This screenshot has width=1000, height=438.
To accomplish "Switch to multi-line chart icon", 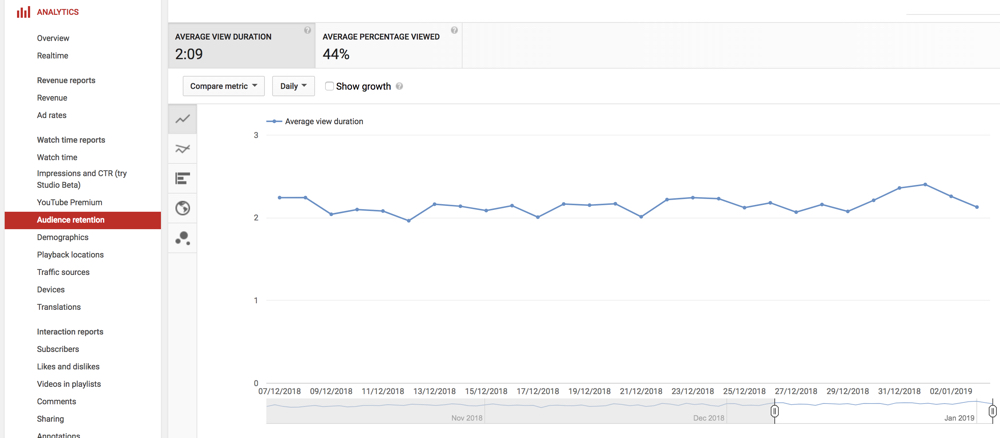I will click(182, 149).
